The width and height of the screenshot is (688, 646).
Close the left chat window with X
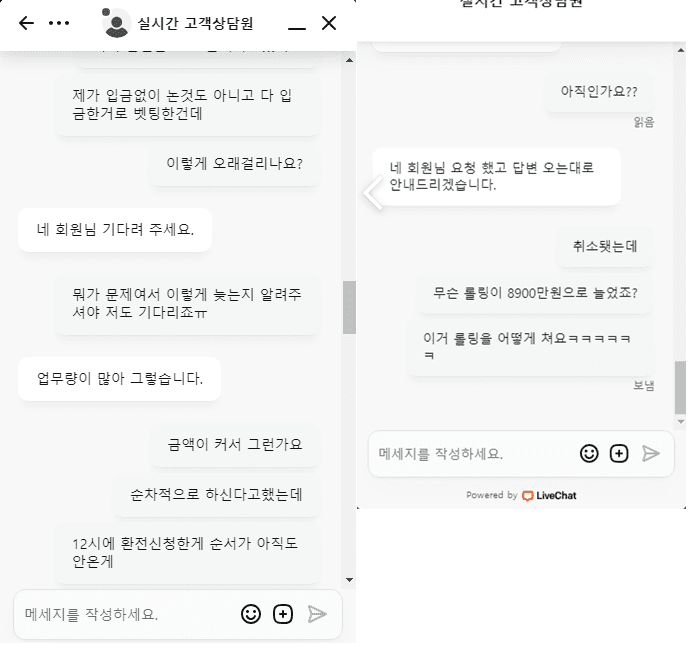329,23
